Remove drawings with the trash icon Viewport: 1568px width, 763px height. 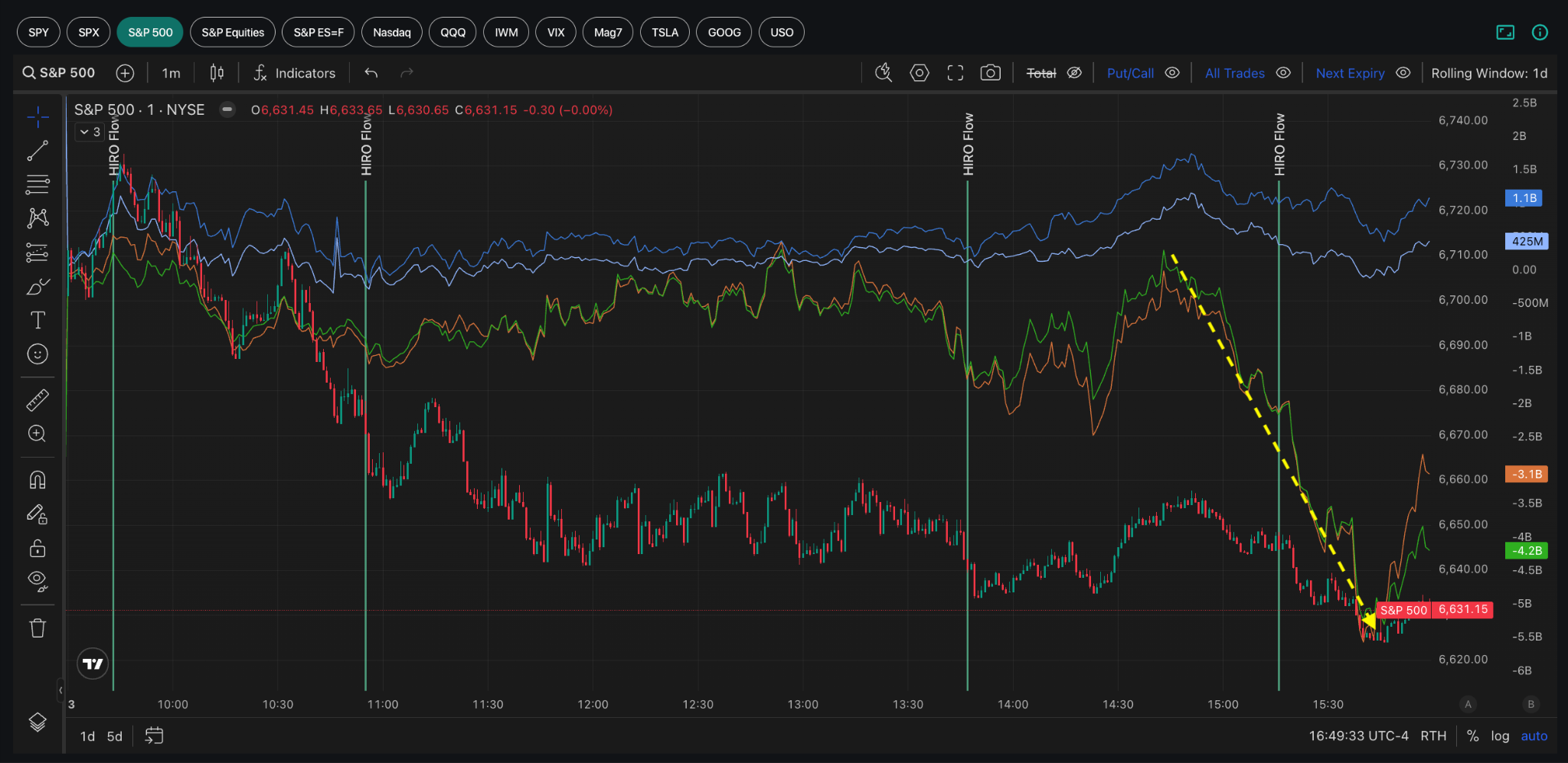point(38,628)
